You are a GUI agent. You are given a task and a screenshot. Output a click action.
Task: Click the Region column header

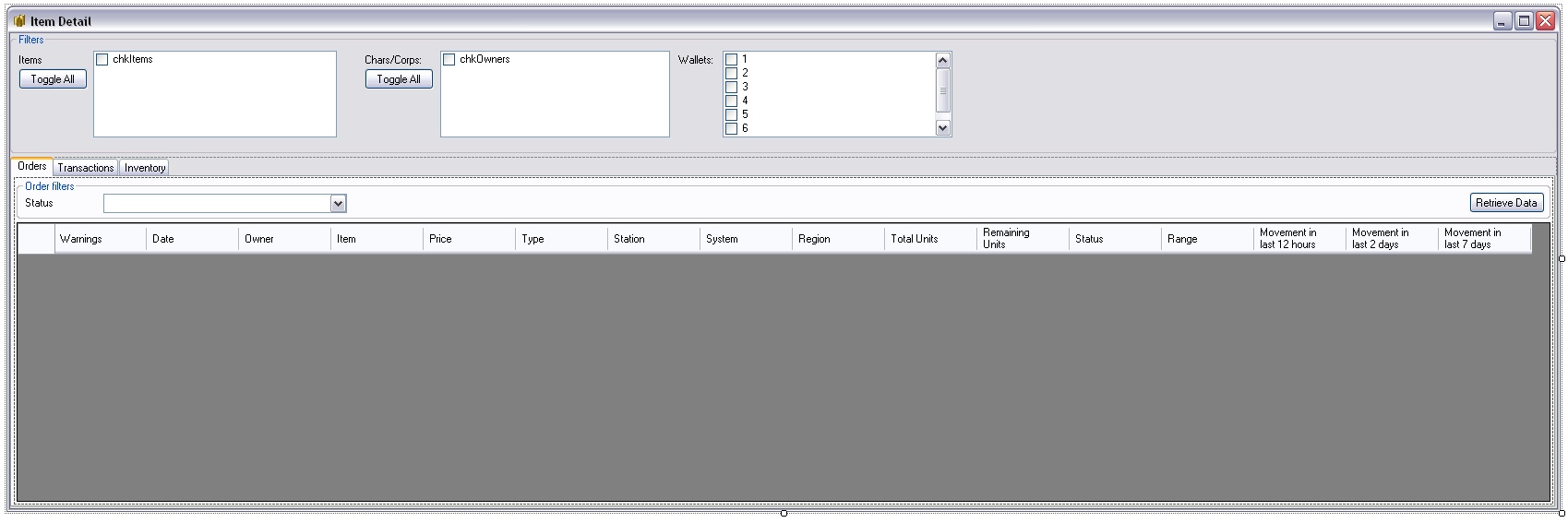[x=839, y=239]
